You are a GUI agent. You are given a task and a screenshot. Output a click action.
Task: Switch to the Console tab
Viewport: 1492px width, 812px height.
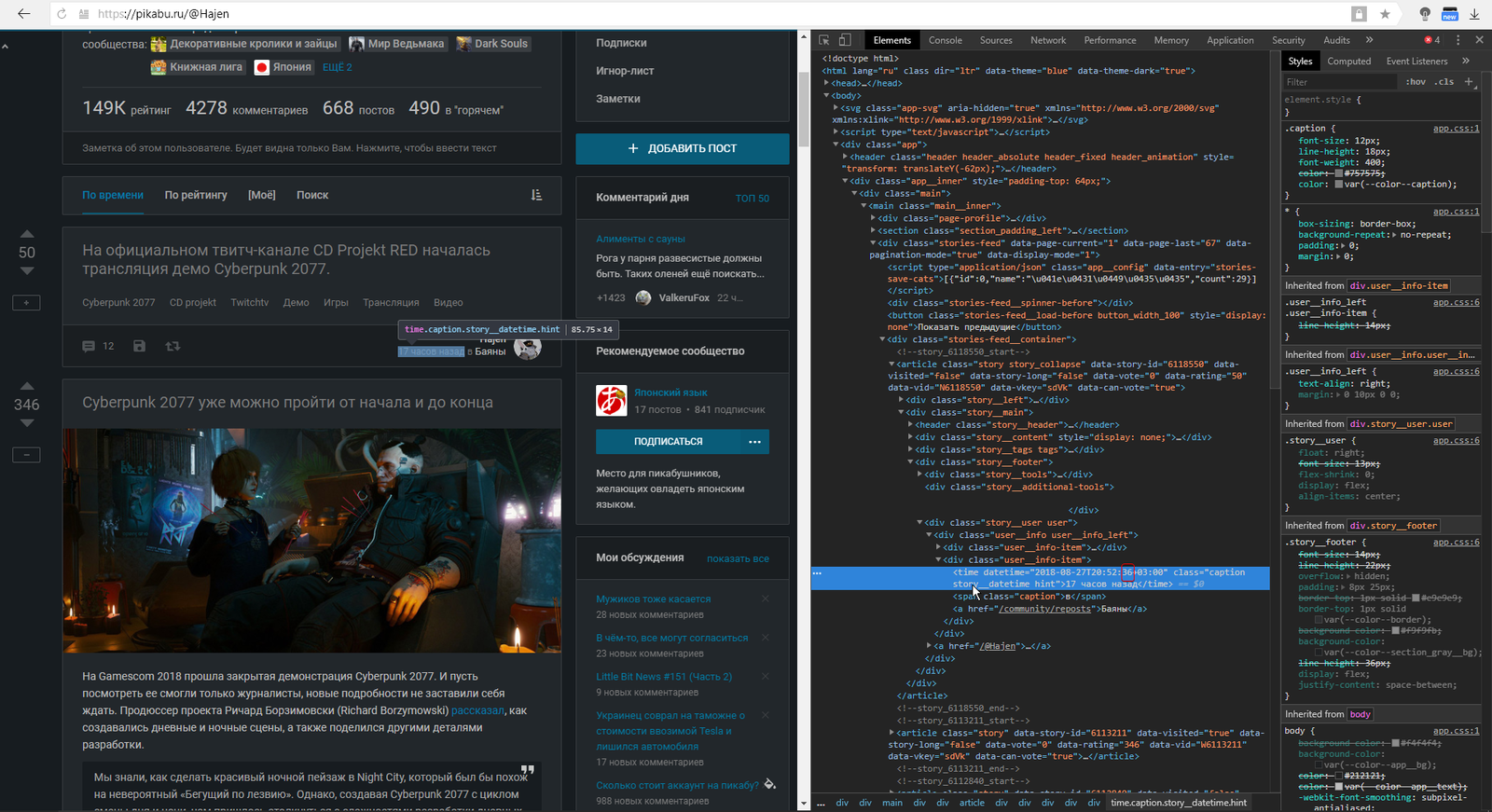[x=945, y=40]
